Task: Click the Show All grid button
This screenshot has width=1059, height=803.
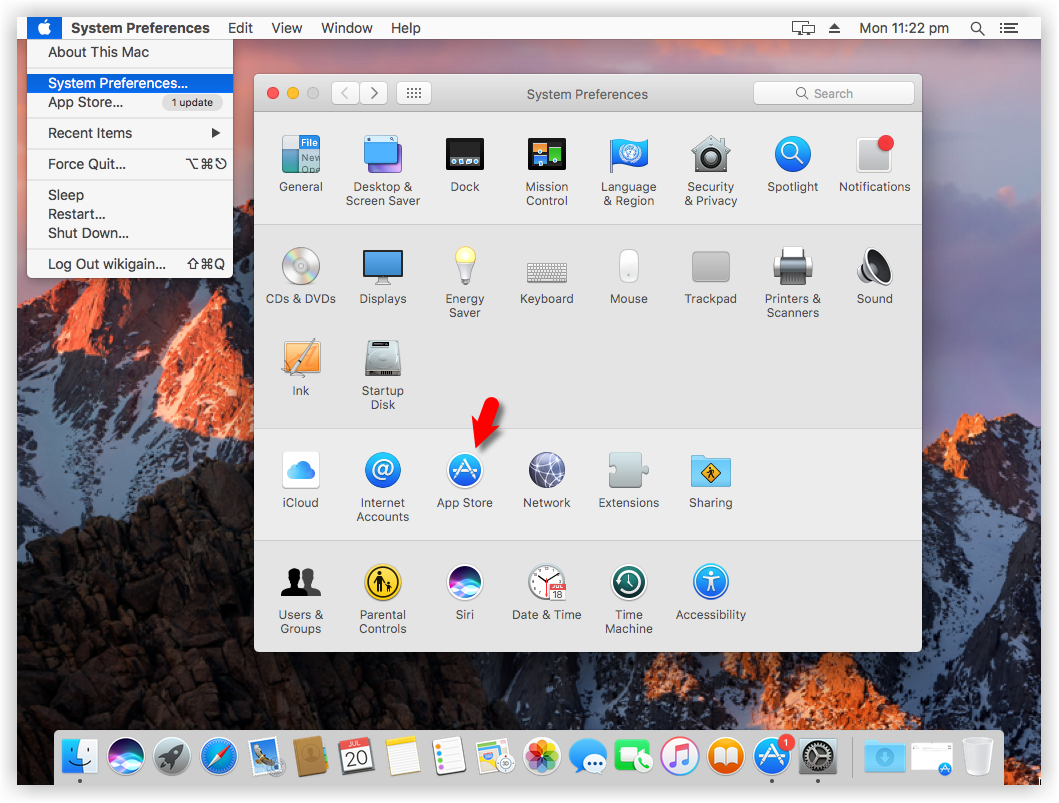Action: pos(414,93)
